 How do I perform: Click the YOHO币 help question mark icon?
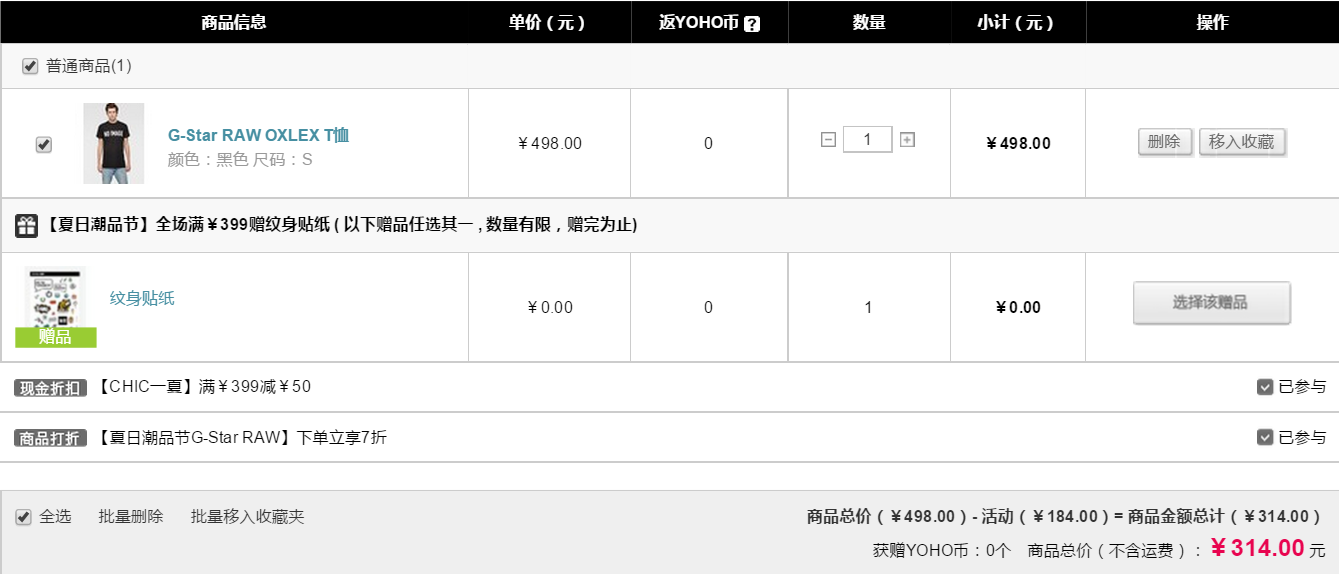pyautogui.click(x=752, y=24)
